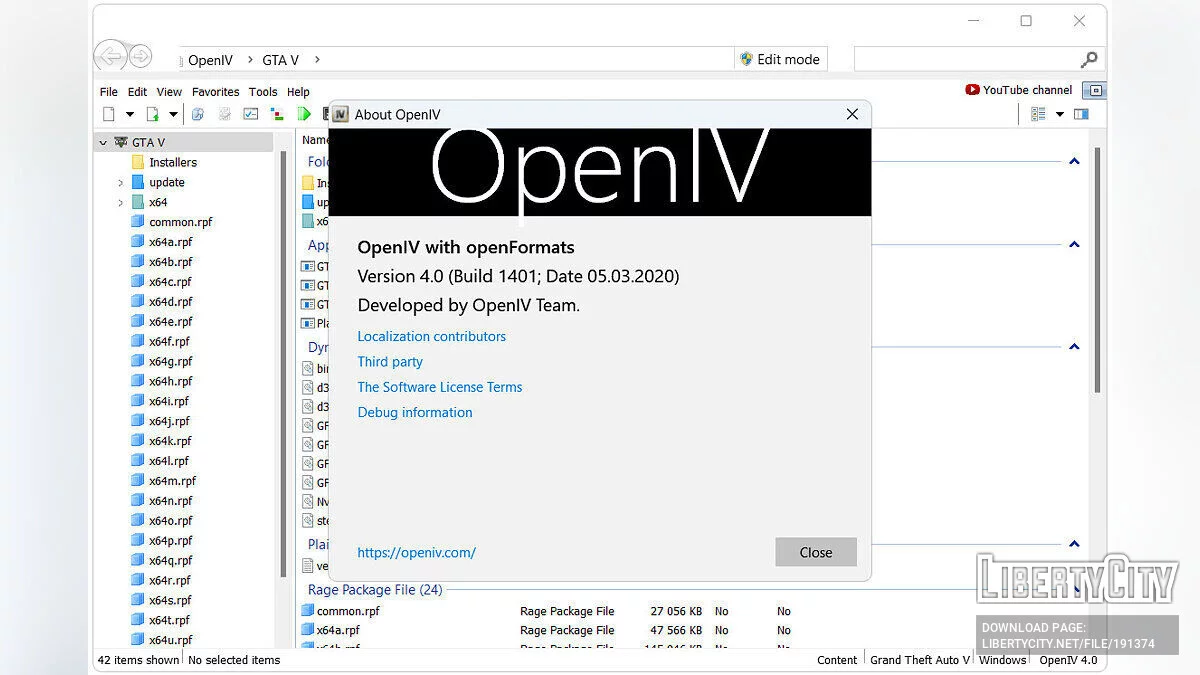Click the checklist select toolbar icon
Viewport: 1200px width, 675px height.
click(x=251, y=114)
